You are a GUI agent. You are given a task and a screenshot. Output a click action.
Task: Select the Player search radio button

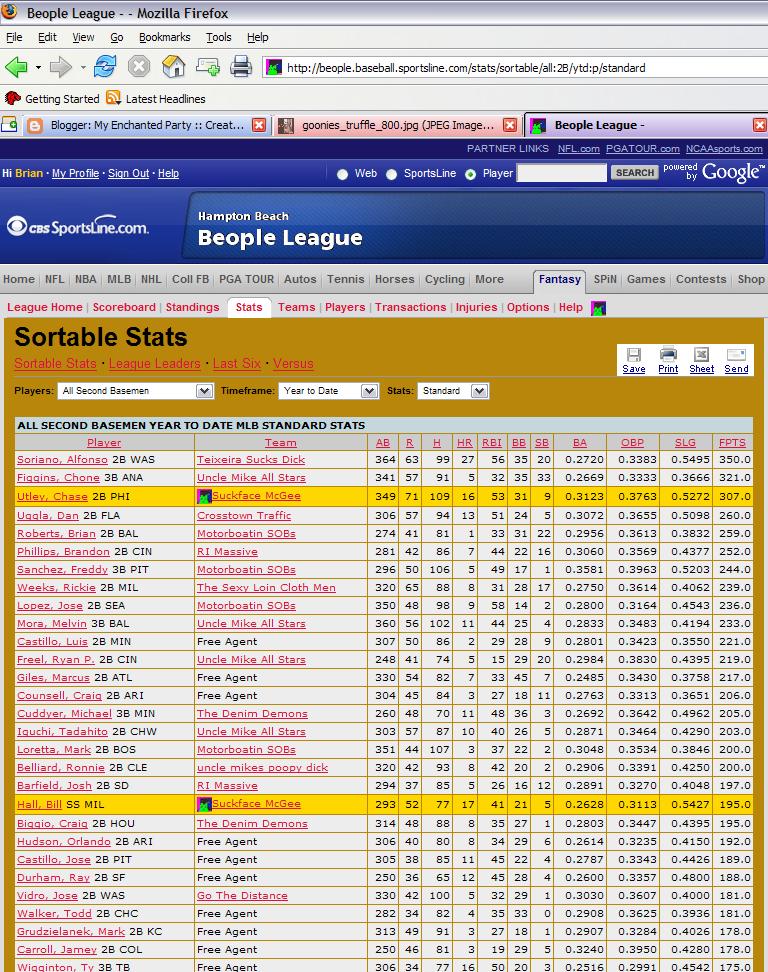pos(470,174)
